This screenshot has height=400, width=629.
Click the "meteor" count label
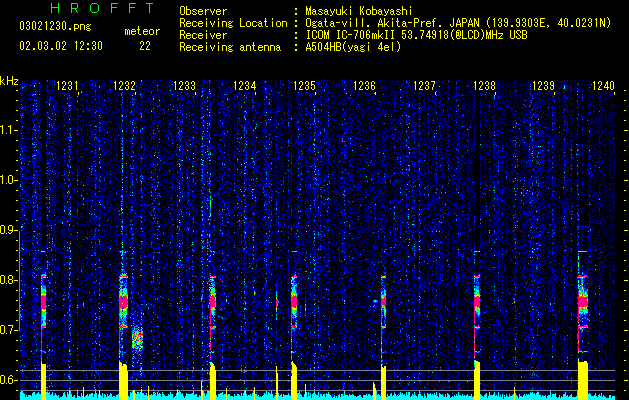click(x=142, y=31)
